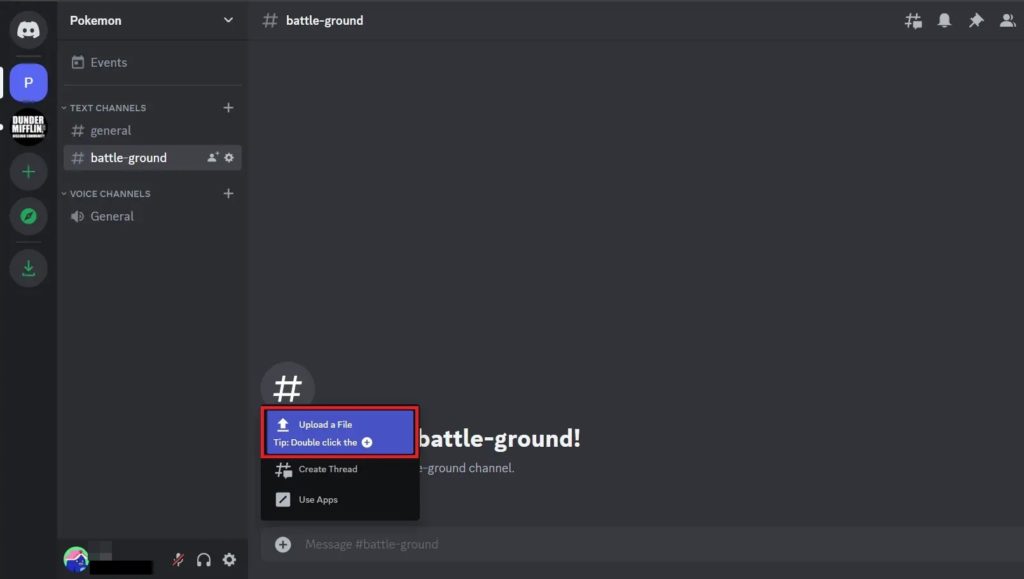Open the general text channel
The height and width of the screenshot is (579, 1024).
[152, 131]
